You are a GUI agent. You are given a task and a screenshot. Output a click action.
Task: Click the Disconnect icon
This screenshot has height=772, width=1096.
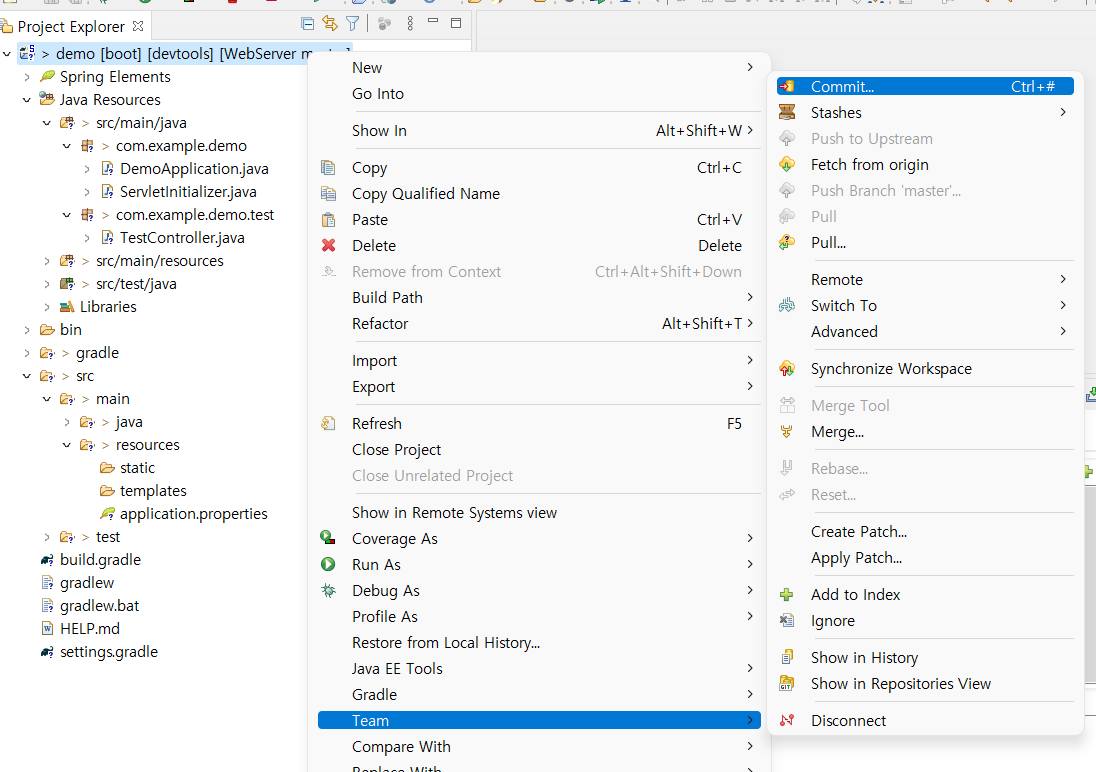pyautogui.click(x=787, y=720)
